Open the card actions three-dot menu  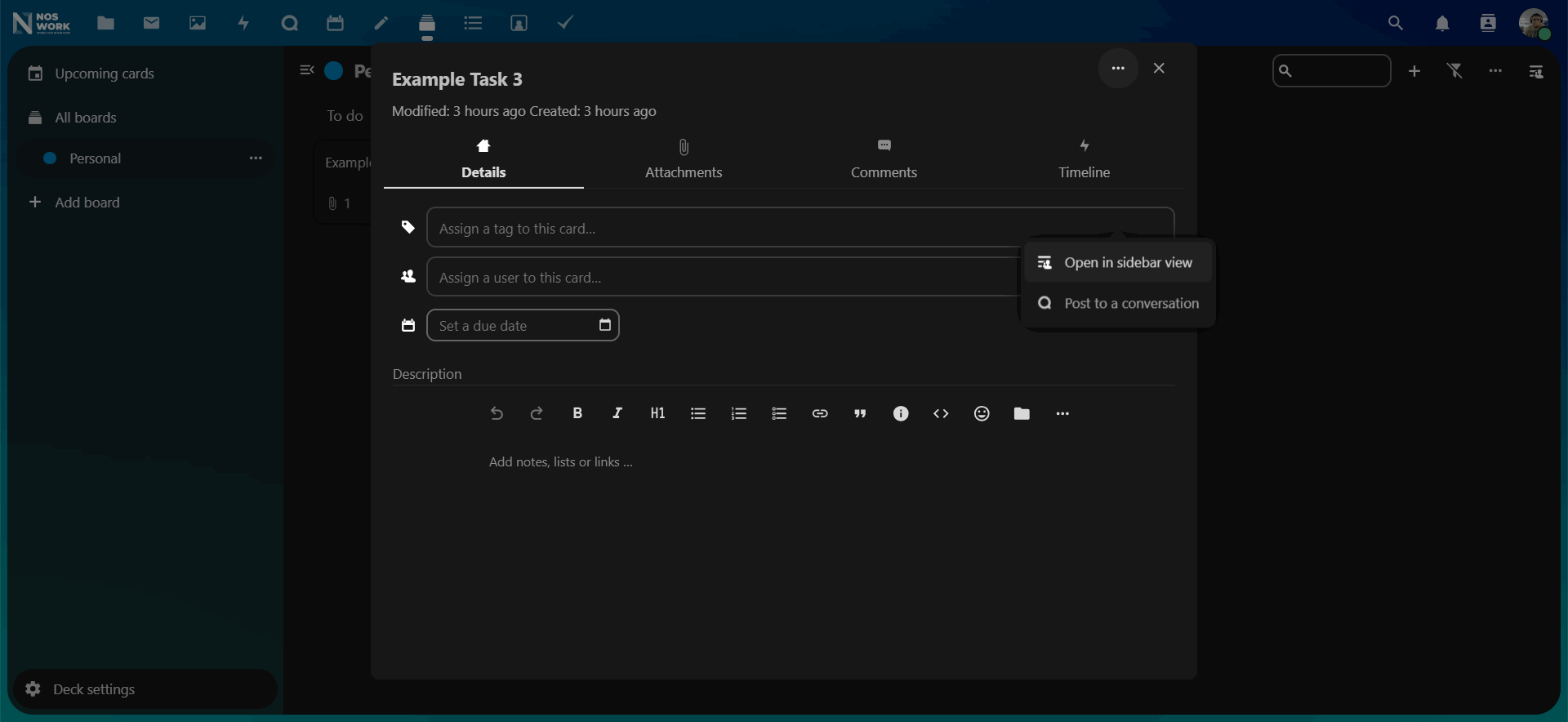(x=1118, y=69)
